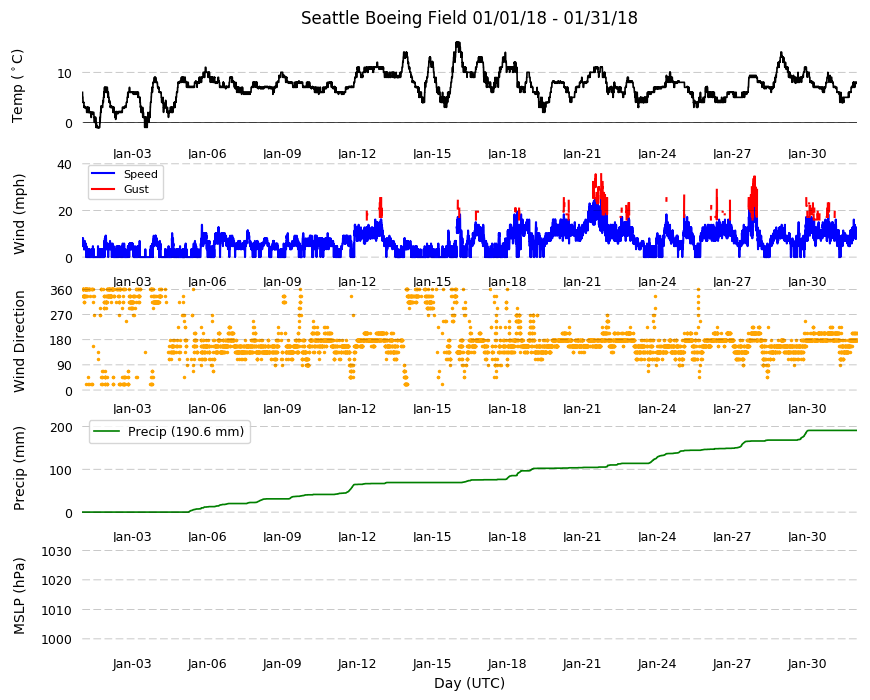The image size is (870, 700).
Task: Click the Temp (°C) axis label
Action: [18, 85]
